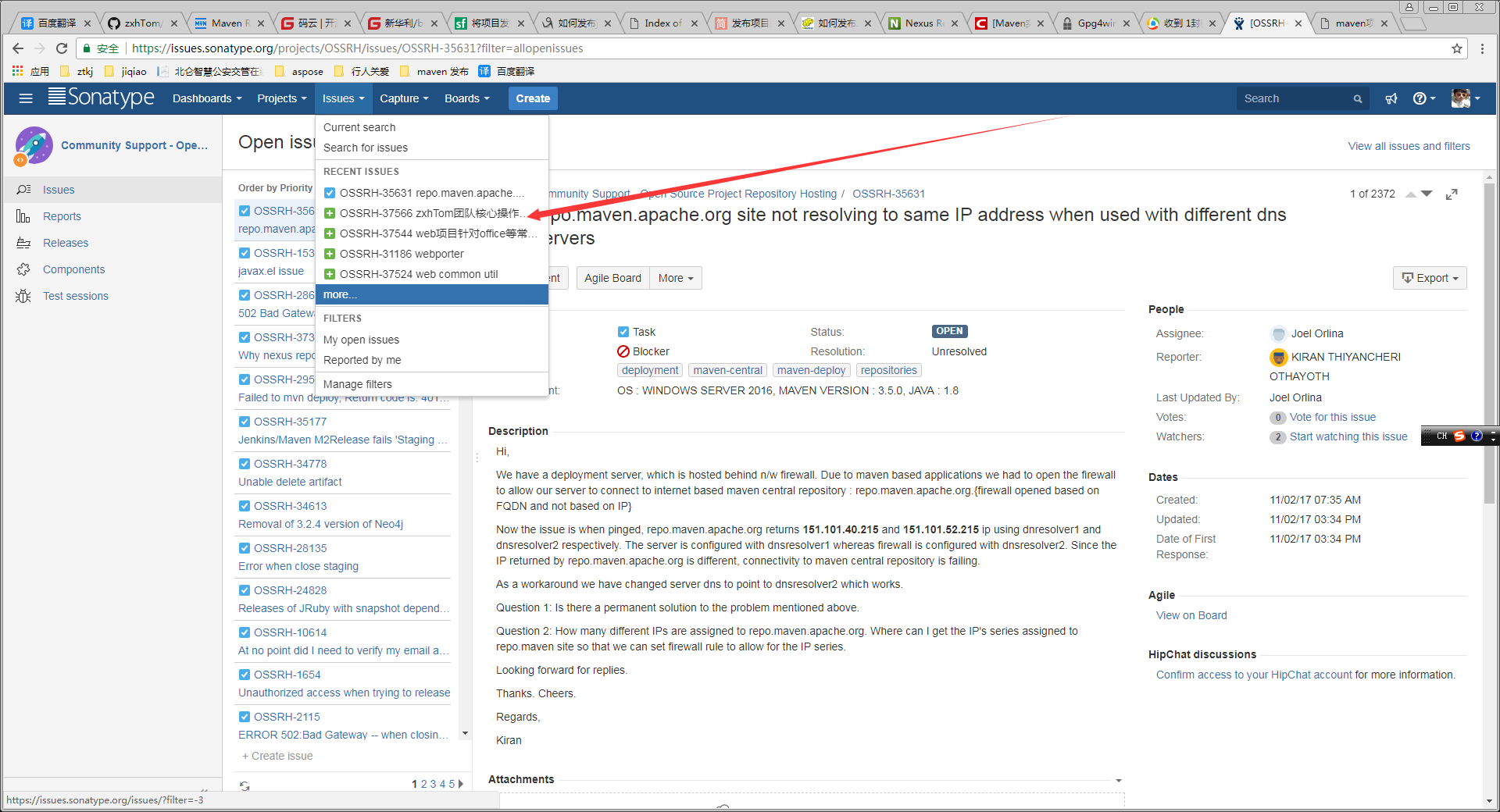
Task: Open the Issues sidebar icon
Action: (x=24, y=190)
